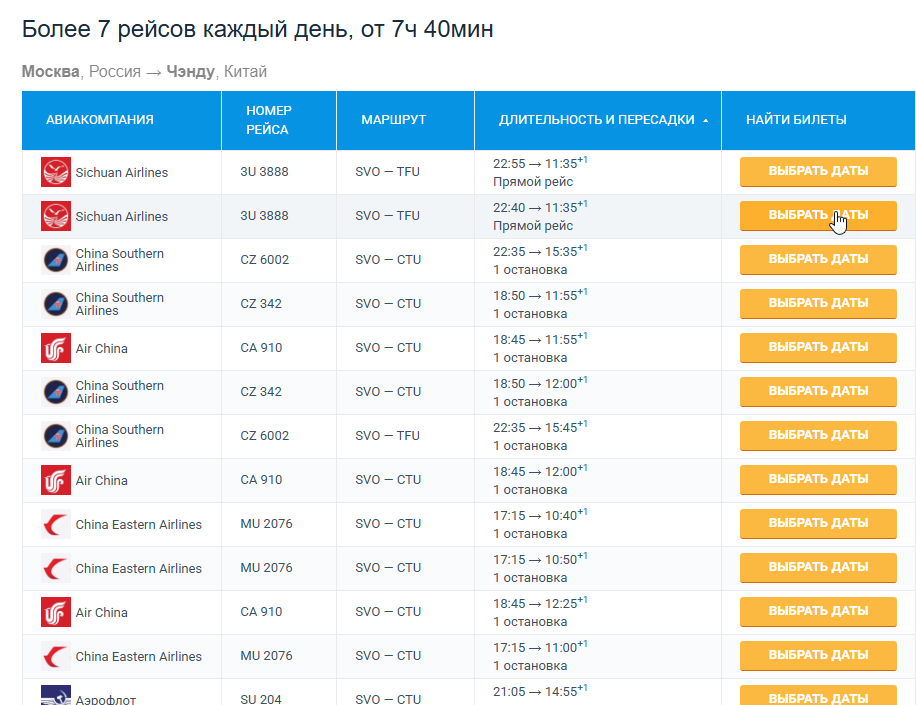The width and height of the screenshot is (916, 705).
Task: Choose dates for CA 910 arriving 12:00
Action: point(818,480)
